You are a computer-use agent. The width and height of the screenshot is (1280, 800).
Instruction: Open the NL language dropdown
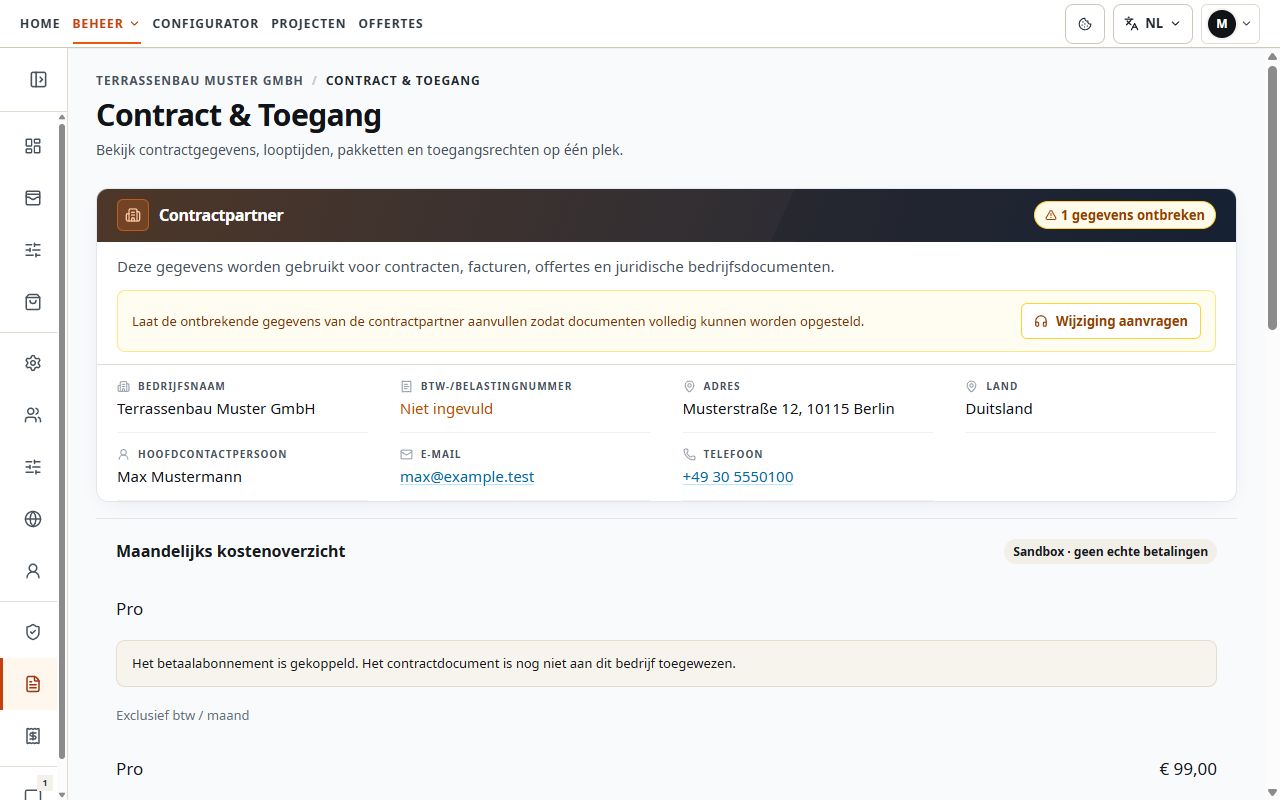1152,24
